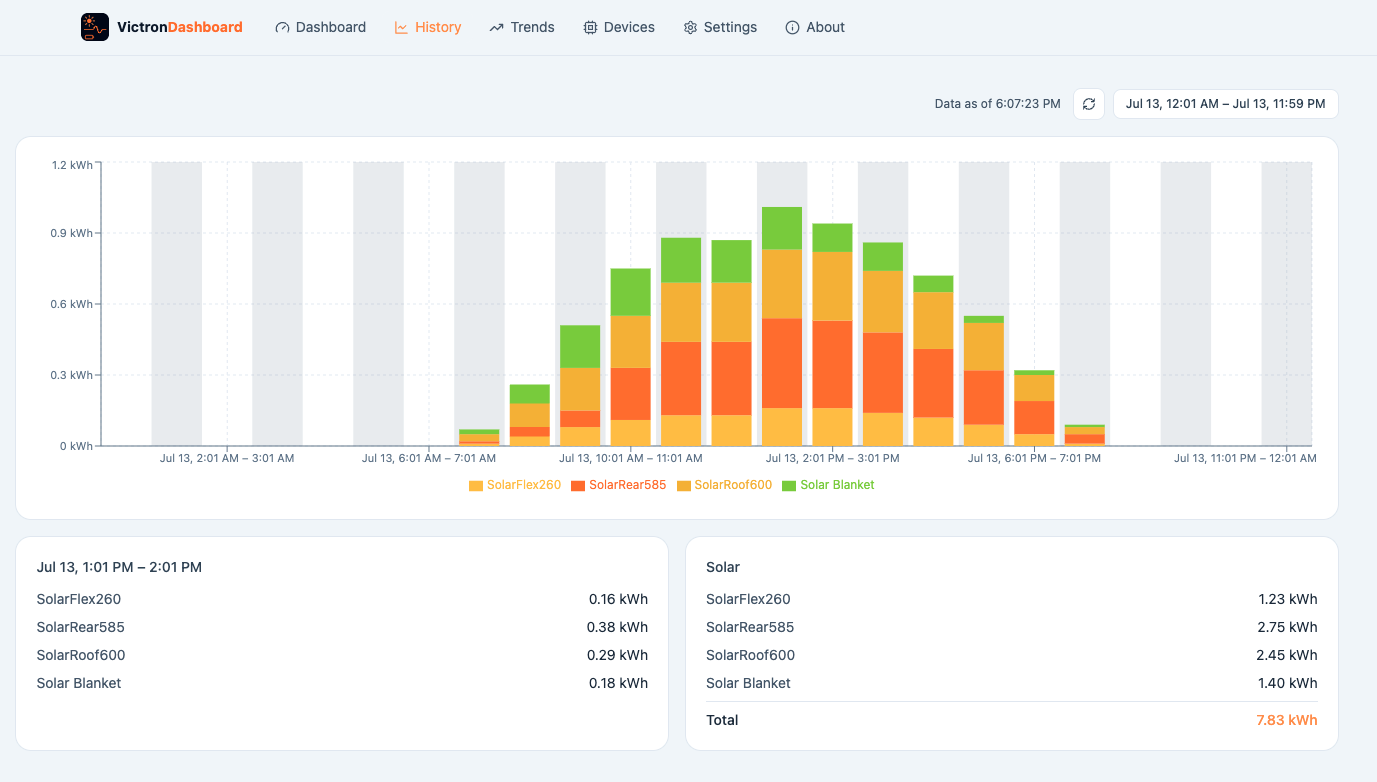Click the 0.38 kWh SolarRear585 value
Image resolution: width=1377 pixels, height=782 pixels.
tap(617, 627)
